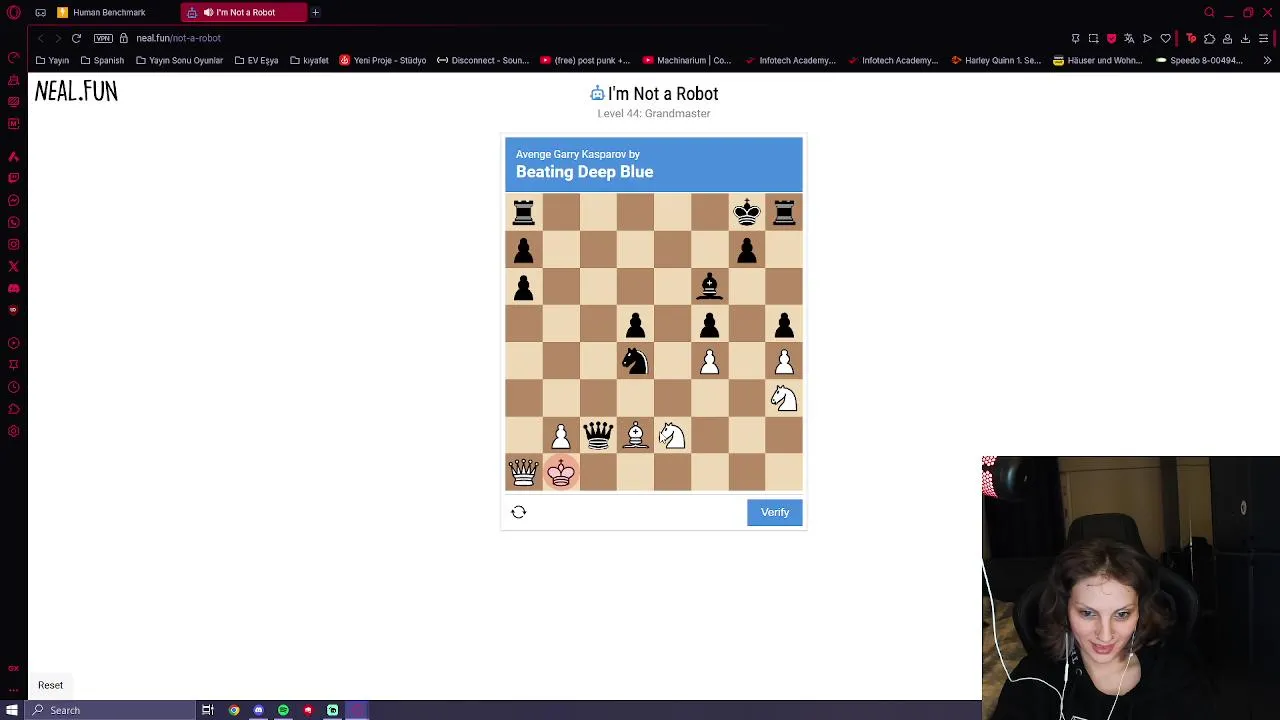Select the white pawn on h4

point(784,361)
